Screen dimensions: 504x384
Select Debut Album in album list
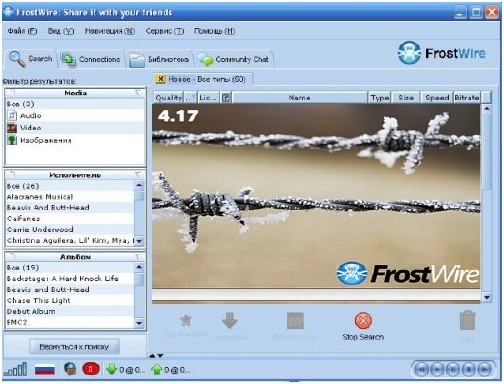pos(70,311)
